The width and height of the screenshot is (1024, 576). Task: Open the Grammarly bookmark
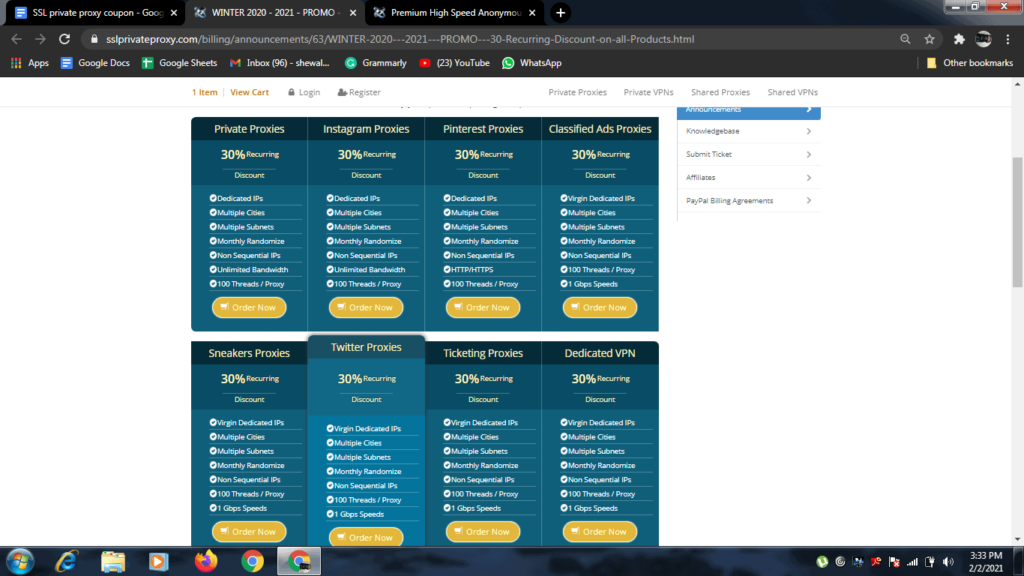pos(376,63)
